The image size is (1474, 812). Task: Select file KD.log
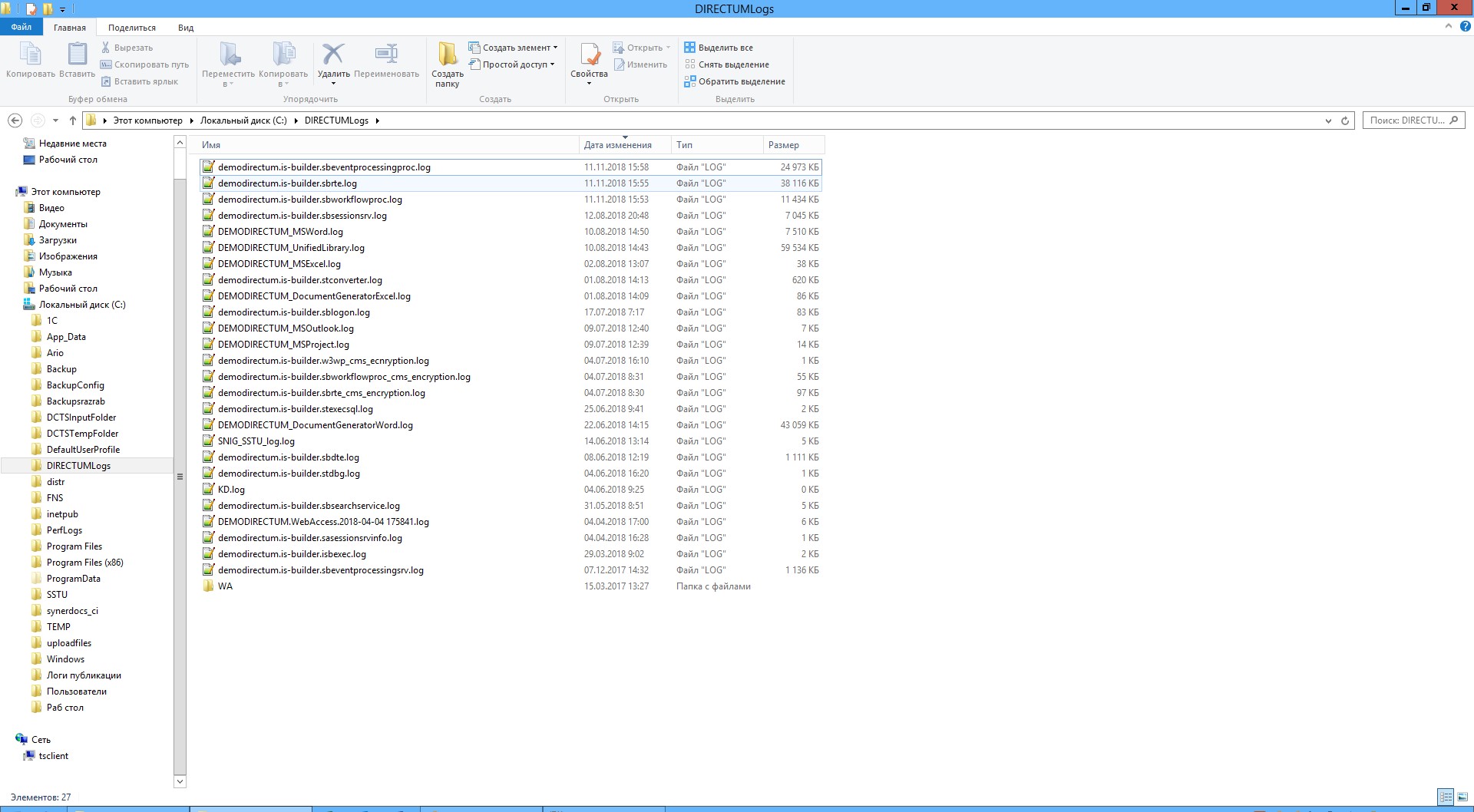pos(231,490)
